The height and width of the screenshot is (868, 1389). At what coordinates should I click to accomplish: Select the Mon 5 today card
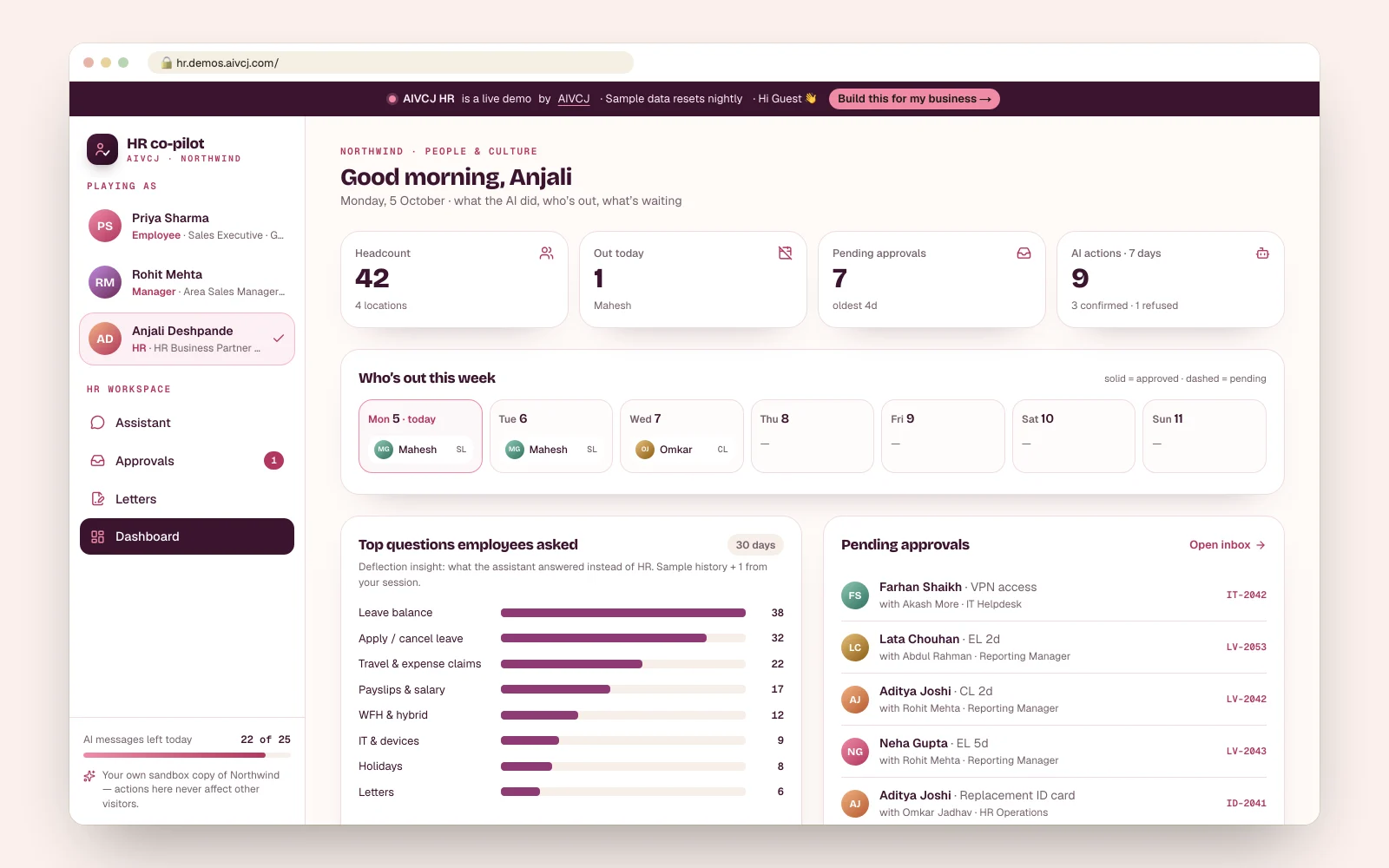(x=420, y=436)
